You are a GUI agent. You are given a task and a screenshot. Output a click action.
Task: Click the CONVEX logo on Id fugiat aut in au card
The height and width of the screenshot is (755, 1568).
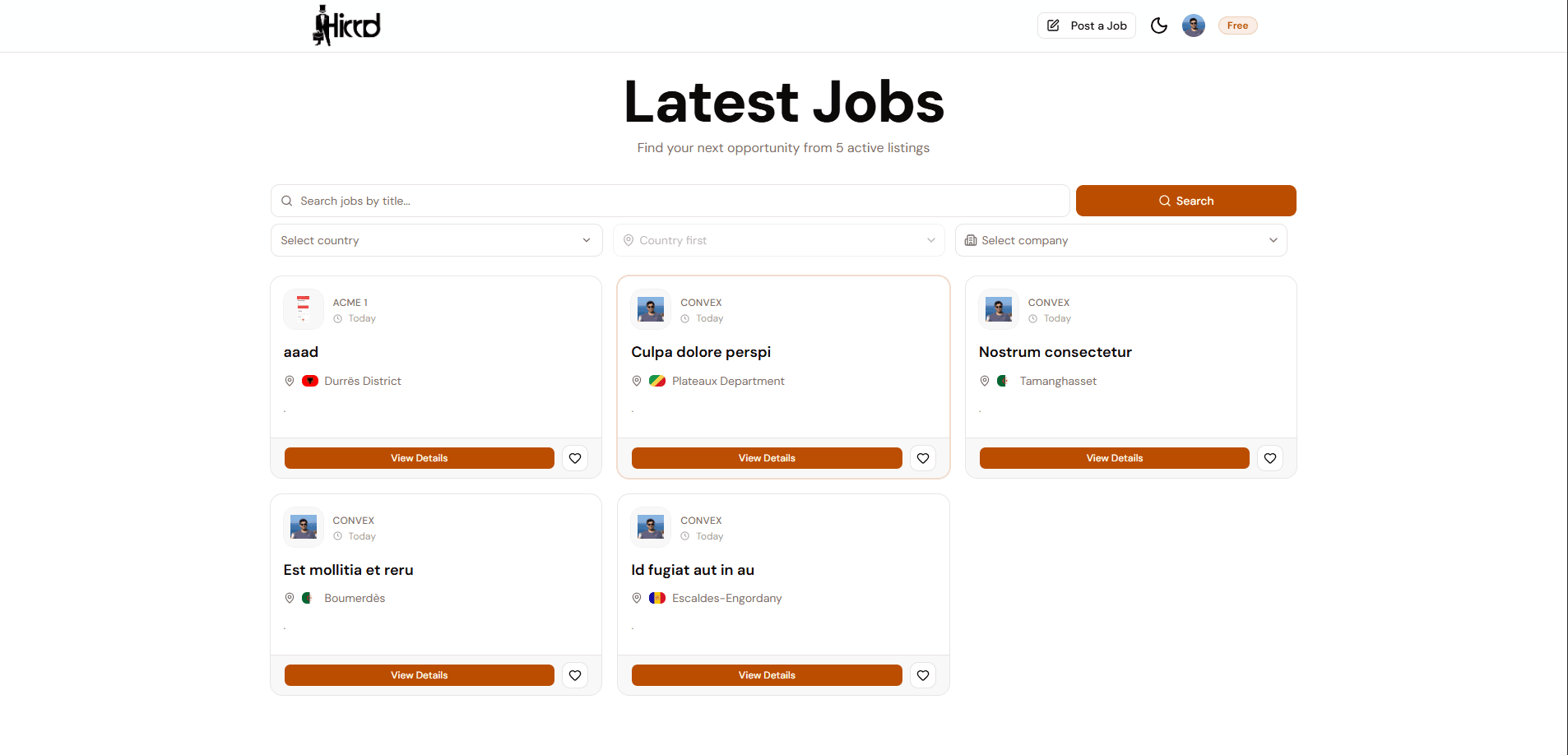(x=651, y=527)
